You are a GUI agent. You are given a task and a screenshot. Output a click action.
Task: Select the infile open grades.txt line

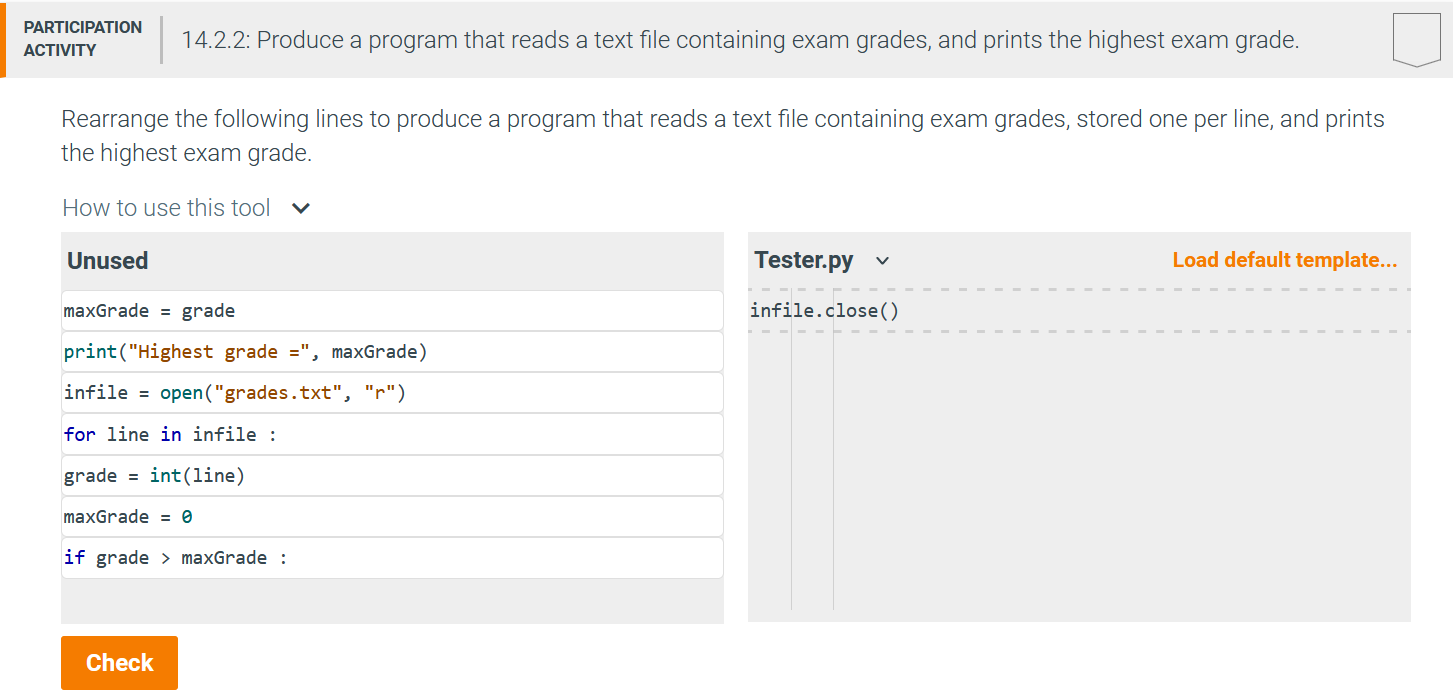tap(392, 392)
